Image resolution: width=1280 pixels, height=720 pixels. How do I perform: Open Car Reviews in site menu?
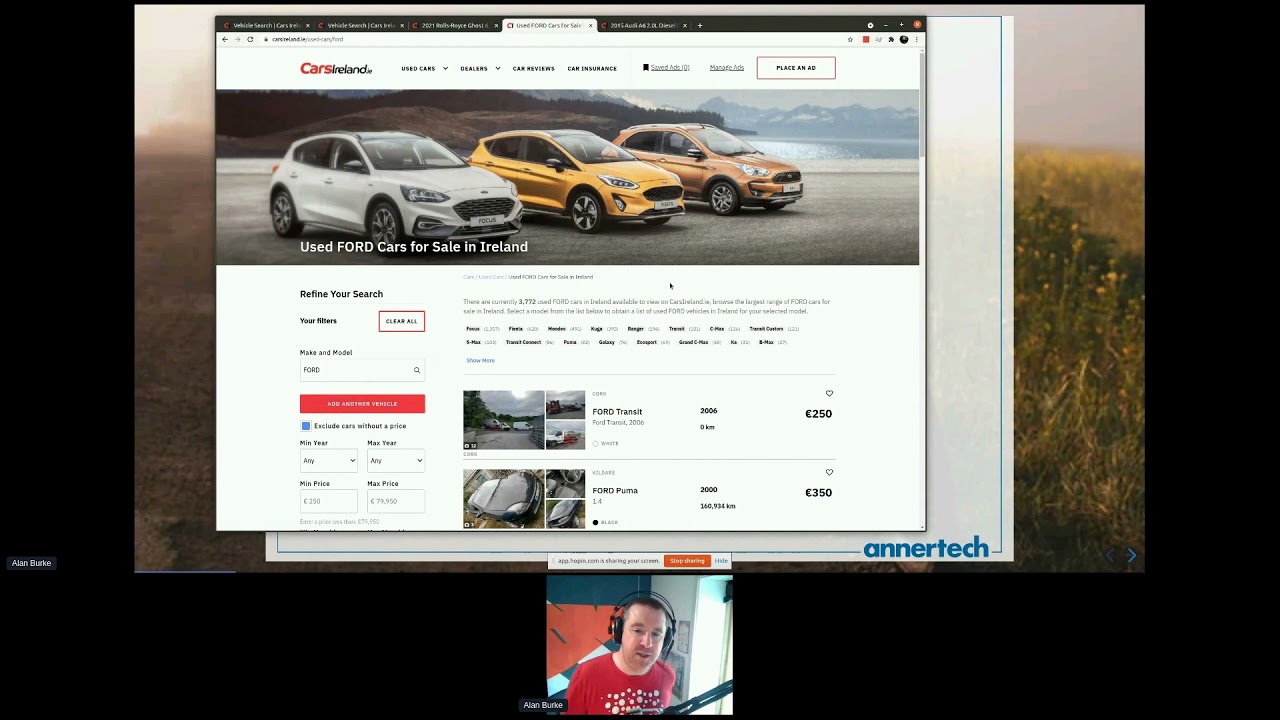533,68
